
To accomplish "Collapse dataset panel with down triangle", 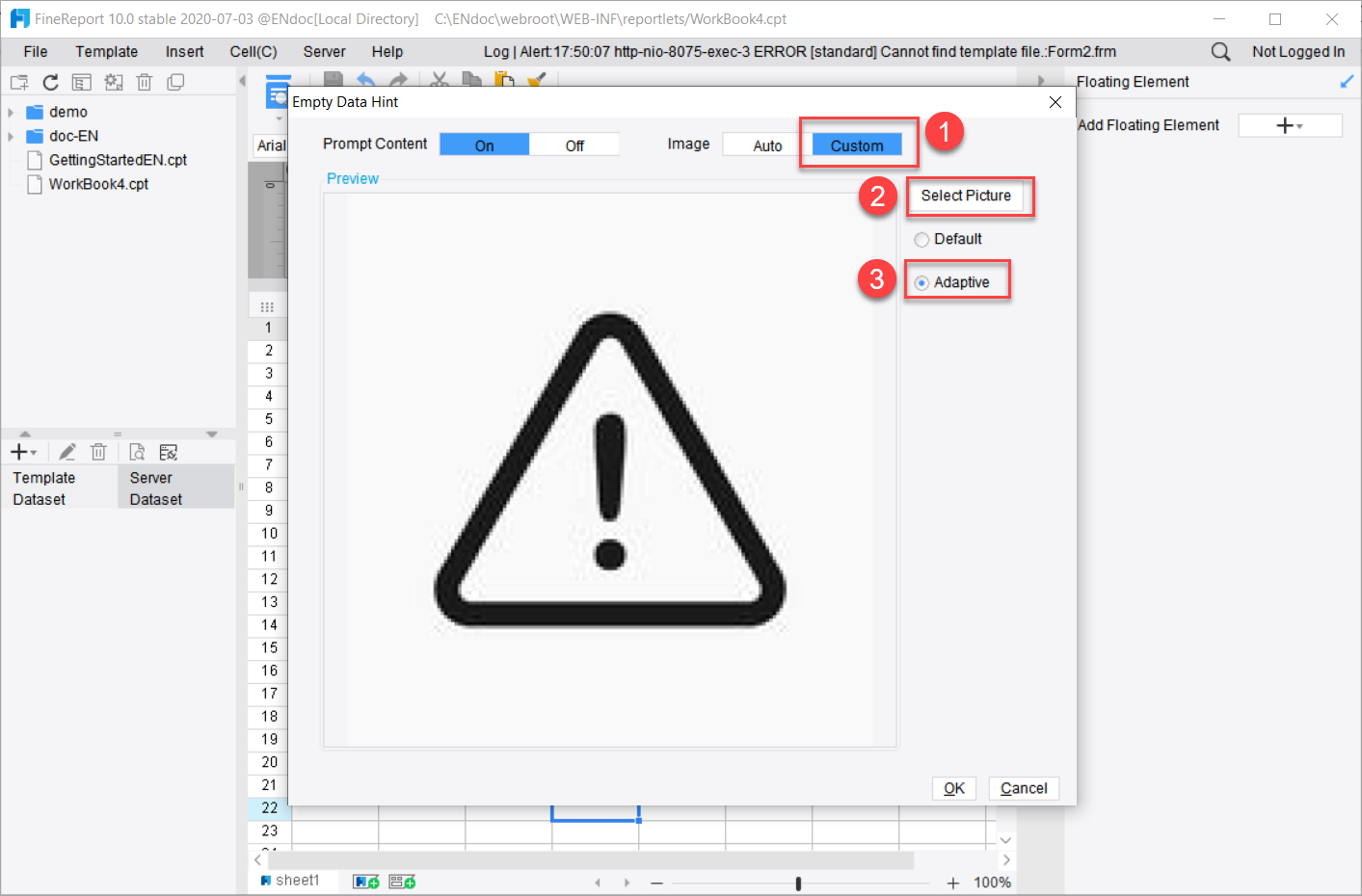I will 211,435.
